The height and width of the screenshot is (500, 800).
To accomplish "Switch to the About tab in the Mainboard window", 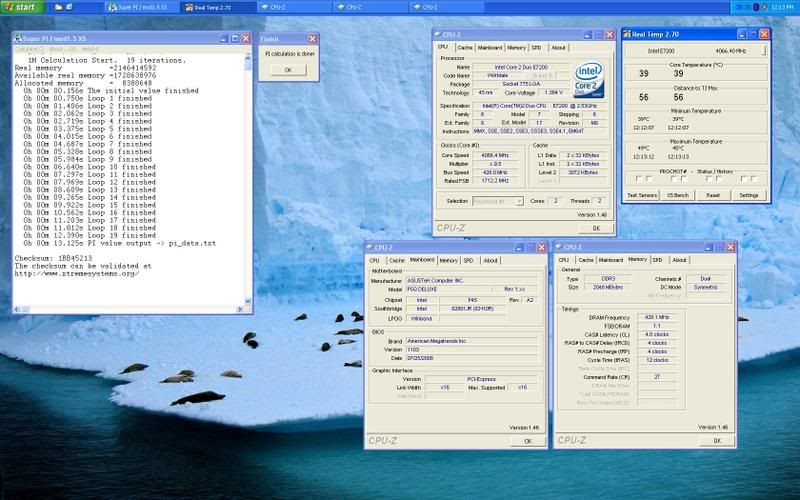I will (x=491, y=260).
